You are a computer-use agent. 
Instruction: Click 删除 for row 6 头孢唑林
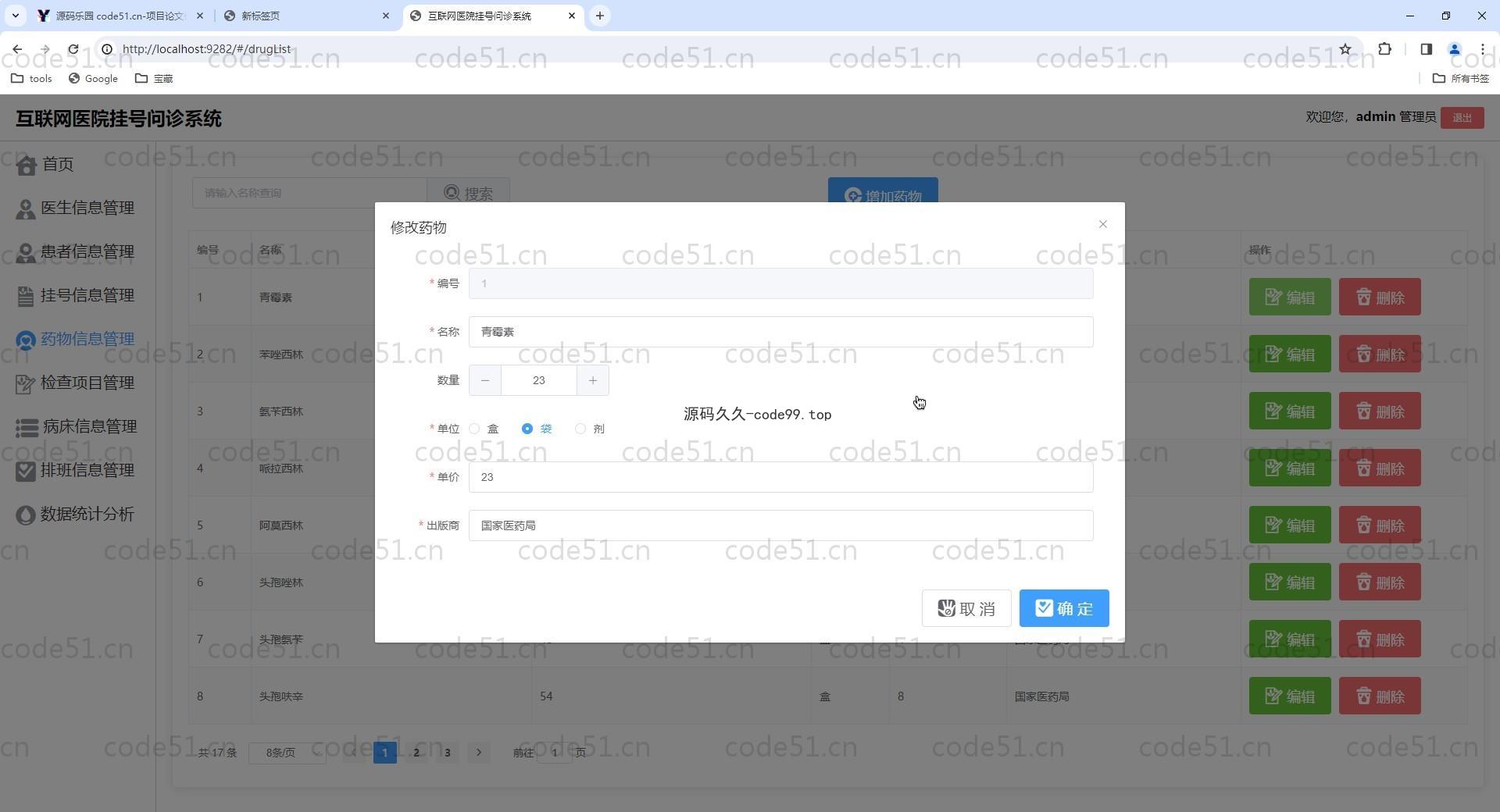[x=1380, y=582]
